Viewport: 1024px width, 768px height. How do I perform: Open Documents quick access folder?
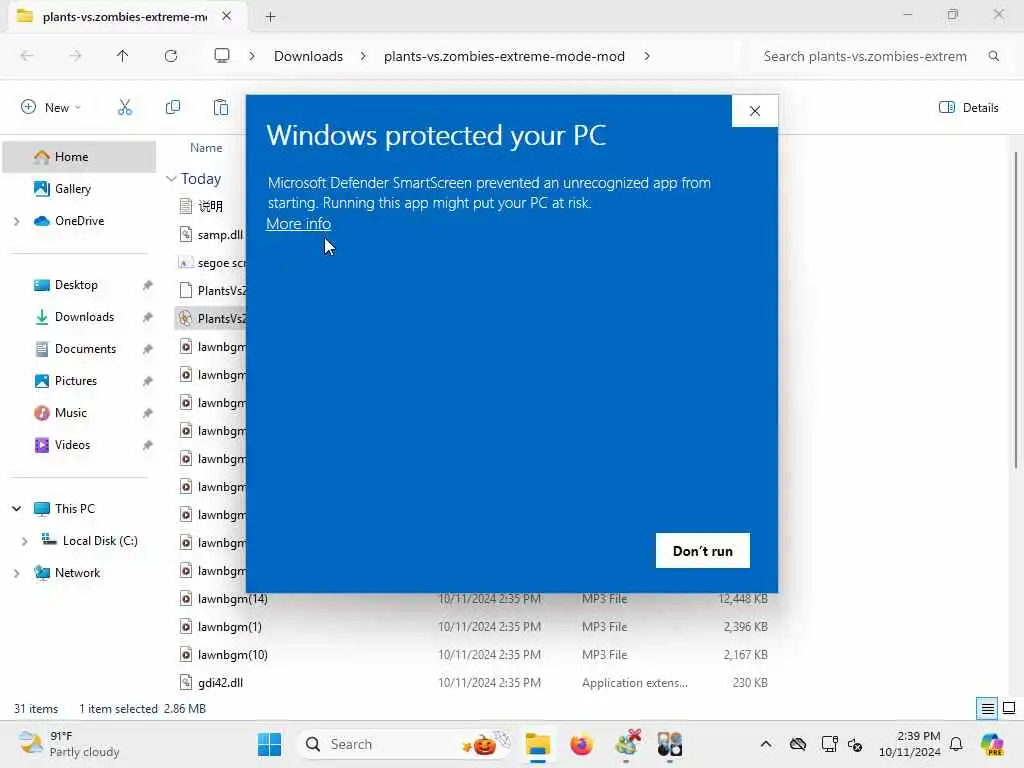[x=85, y=349]
